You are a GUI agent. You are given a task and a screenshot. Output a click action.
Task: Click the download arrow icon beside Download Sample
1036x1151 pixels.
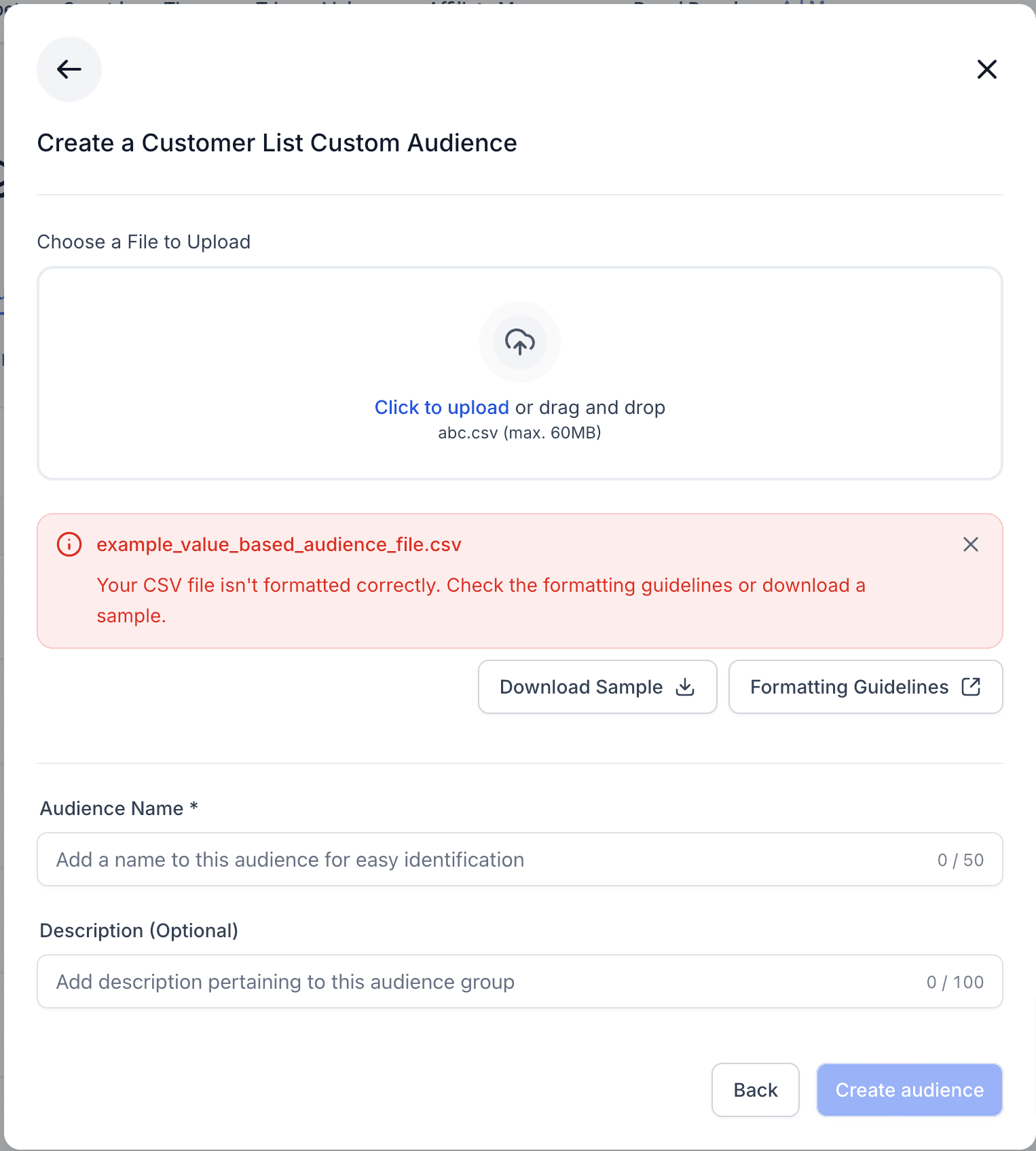click(x=685, y=687)
